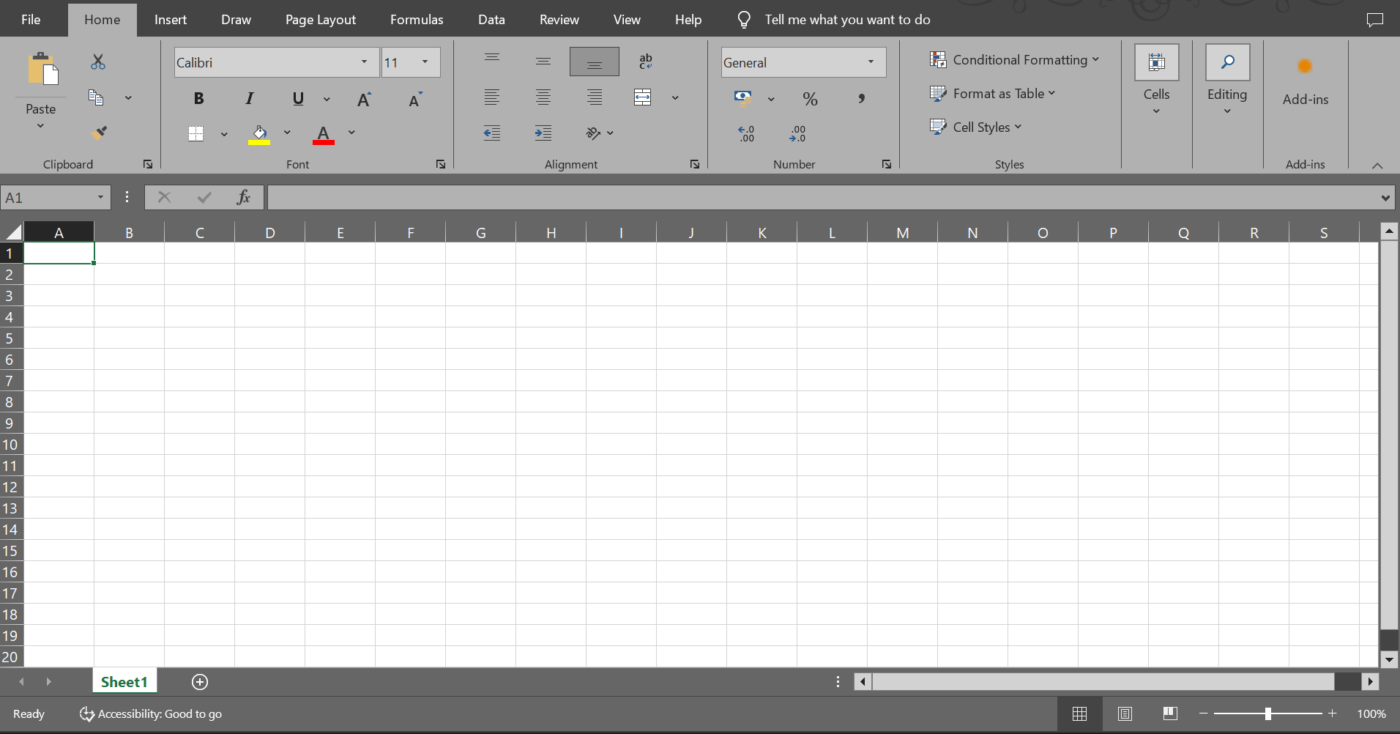This screenshot has height=734, width=1400.
Task: Click the 100% zoom level
Action: click(1371, 714)
